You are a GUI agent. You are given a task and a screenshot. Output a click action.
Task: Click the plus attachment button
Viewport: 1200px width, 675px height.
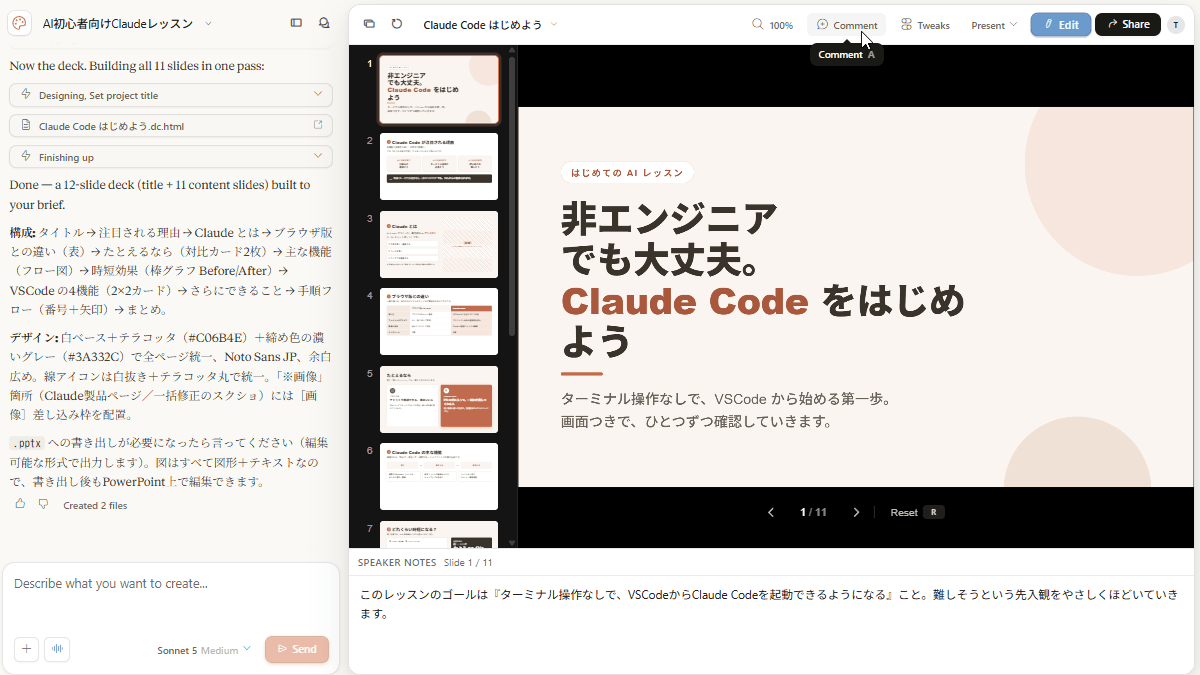coord(27,649)
